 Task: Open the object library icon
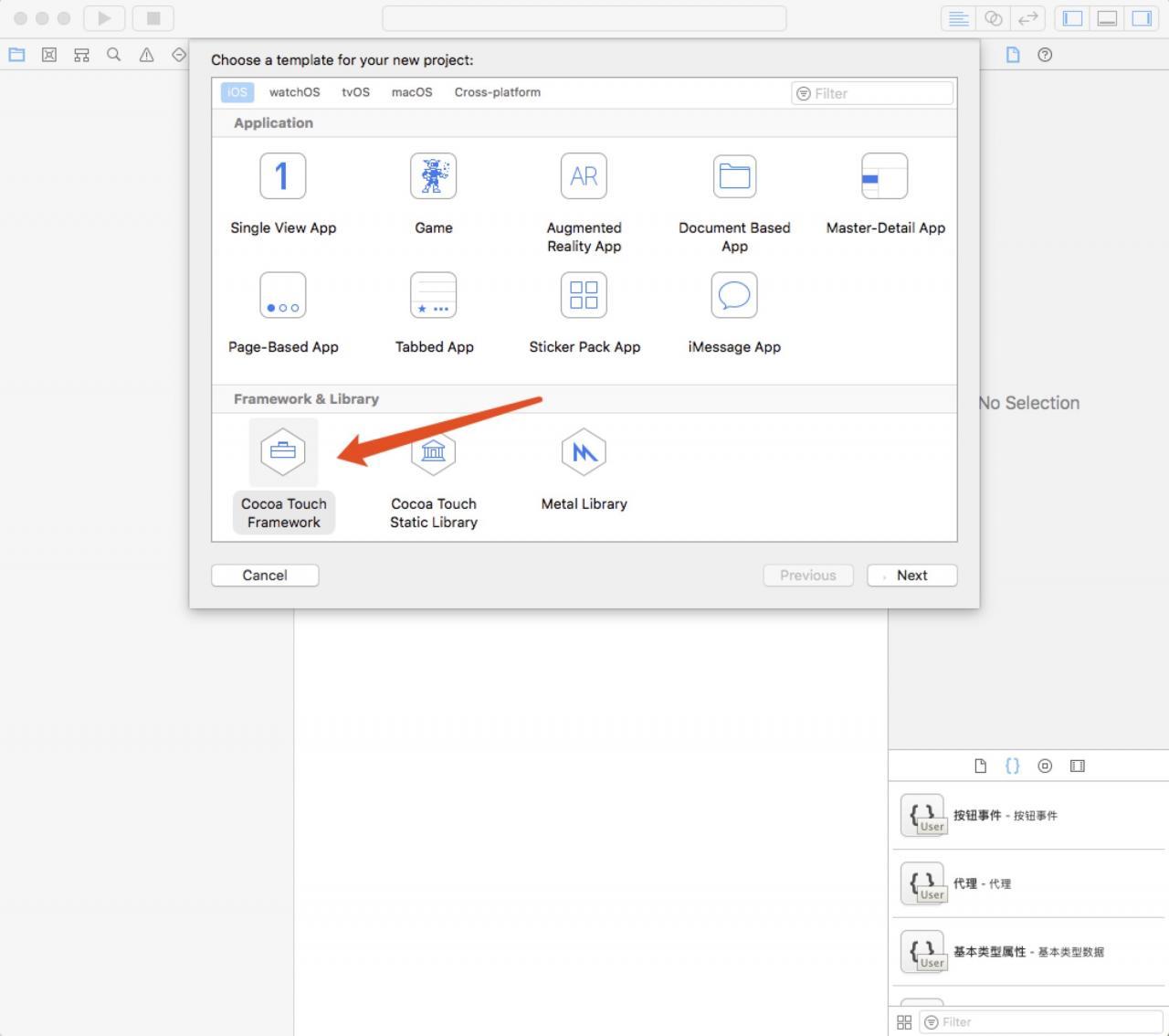(x=1045, y=766)
